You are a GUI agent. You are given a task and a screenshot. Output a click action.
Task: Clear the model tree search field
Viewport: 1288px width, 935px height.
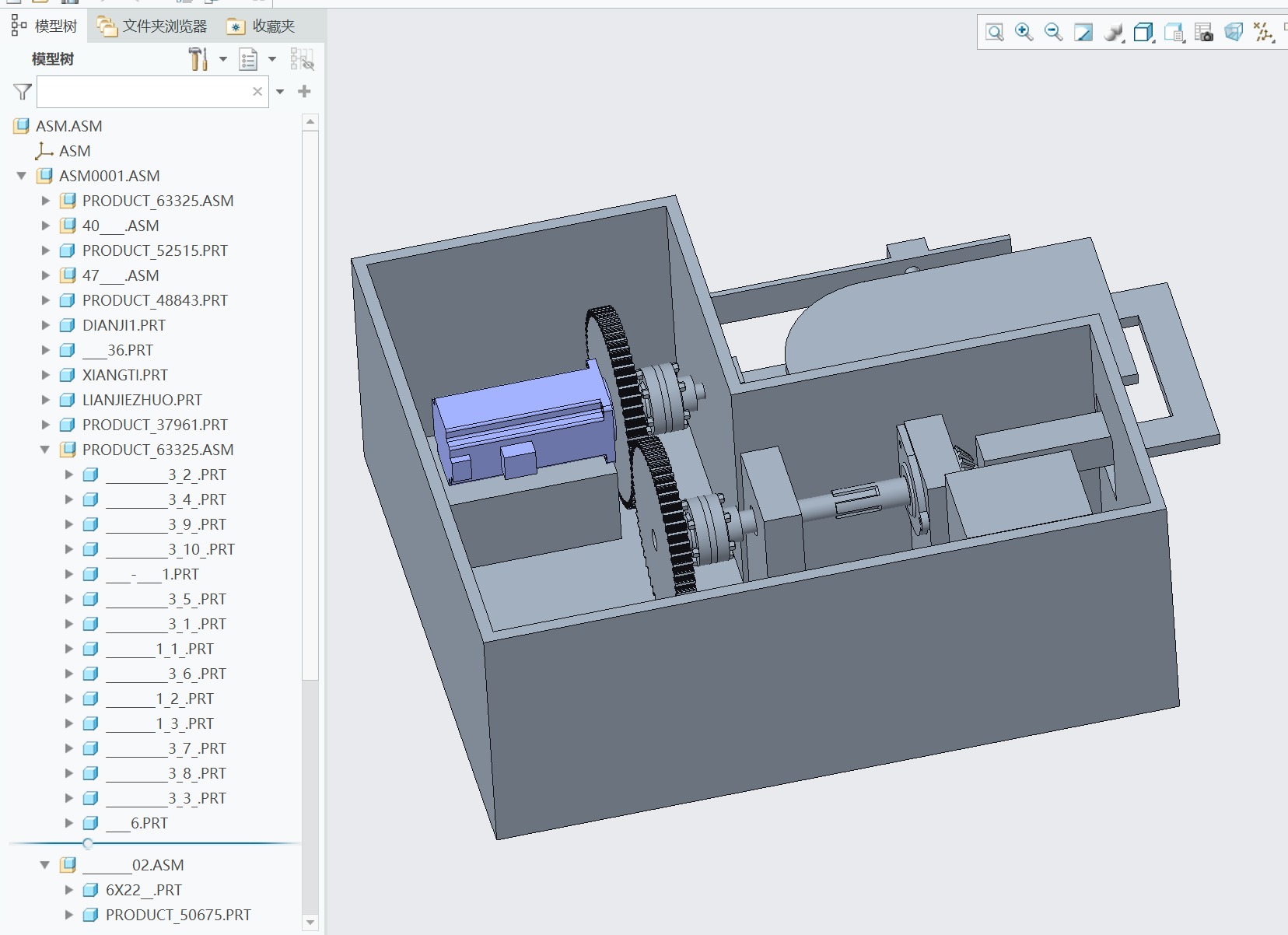[x=257, y=92]
